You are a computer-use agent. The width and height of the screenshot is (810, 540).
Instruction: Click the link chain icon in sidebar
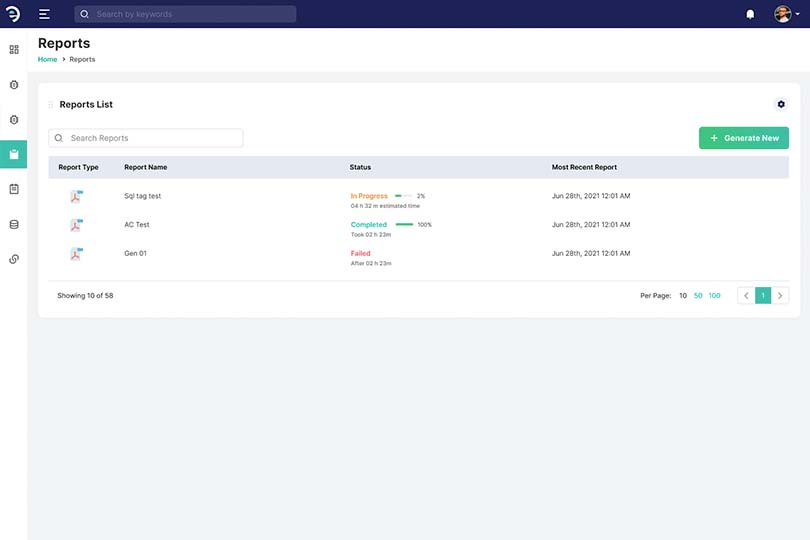[x=14, y=259]
